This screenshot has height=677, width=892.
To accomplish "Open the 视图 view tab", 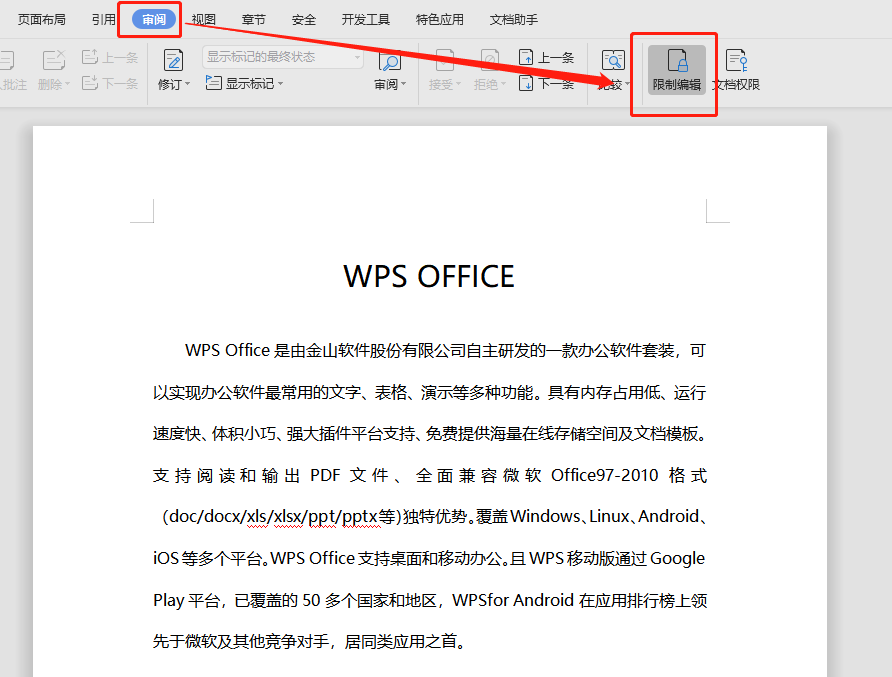I will (x=204, y=20).
